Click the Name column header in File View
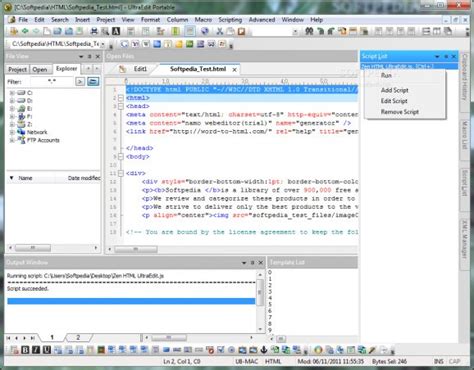The image size is (474, 370). coord(25,178)
